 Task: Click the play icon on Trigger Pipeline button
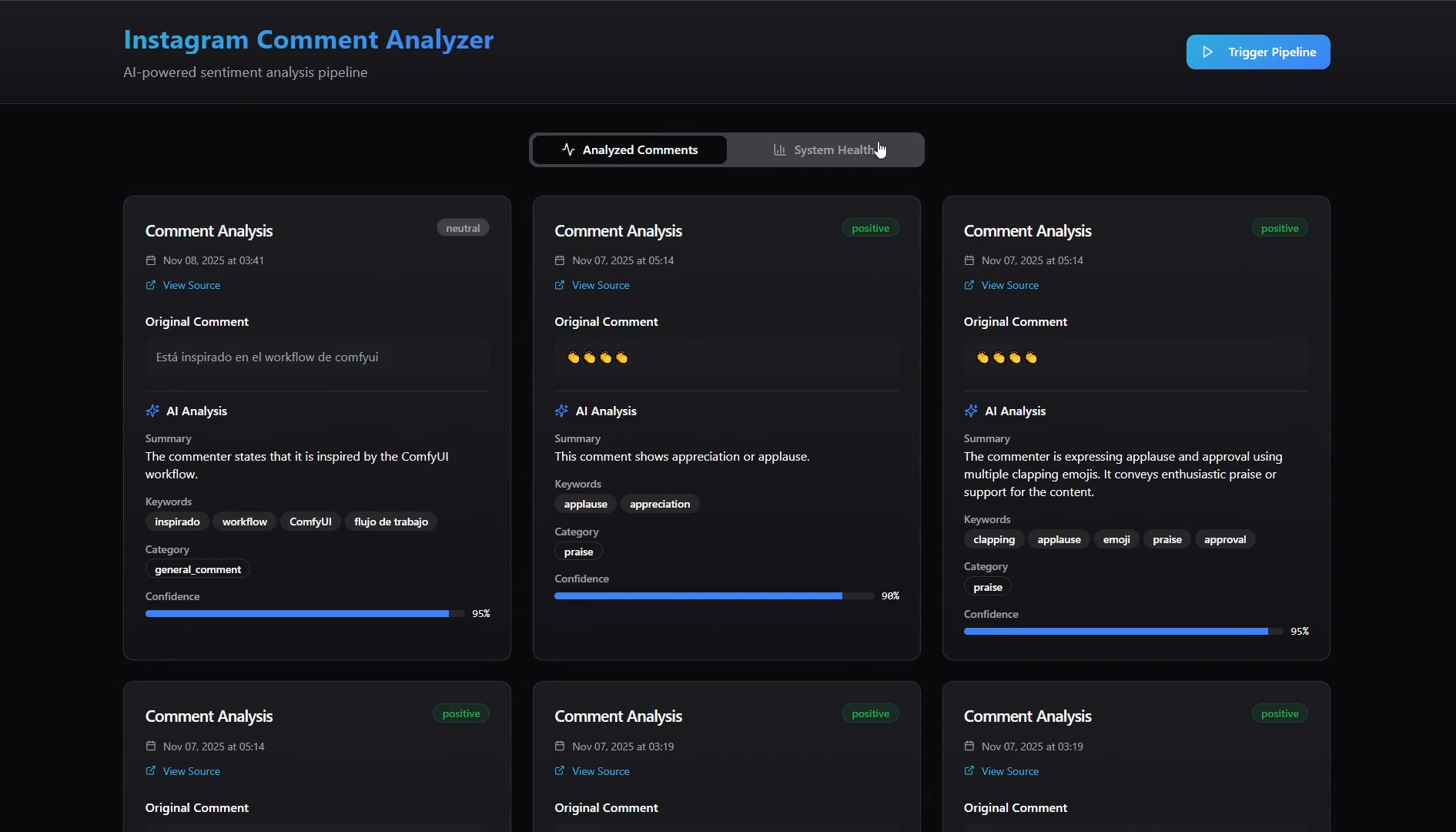(1207, 52)
